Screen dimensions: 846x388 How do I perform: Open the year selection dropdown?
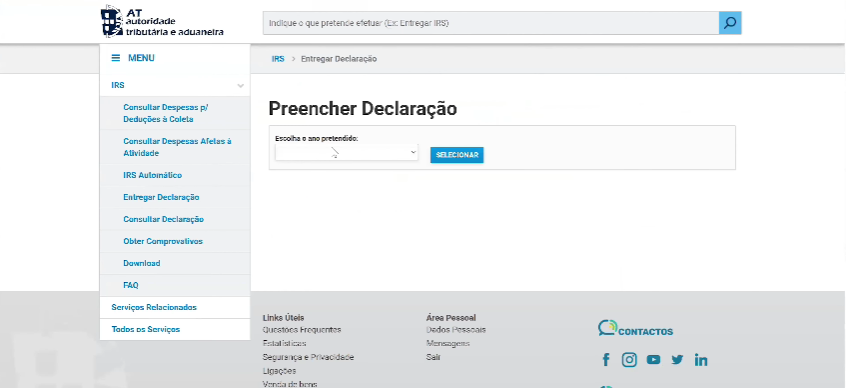[346, 153]
